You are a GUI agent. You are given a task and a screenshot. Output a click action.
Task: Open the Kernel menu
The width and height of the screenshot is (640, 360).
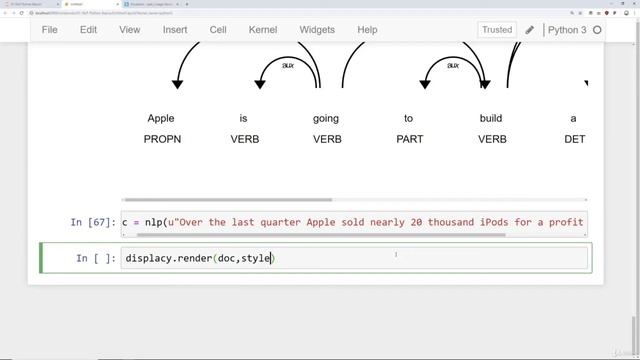pyautogui.click(x=263, y=30)
